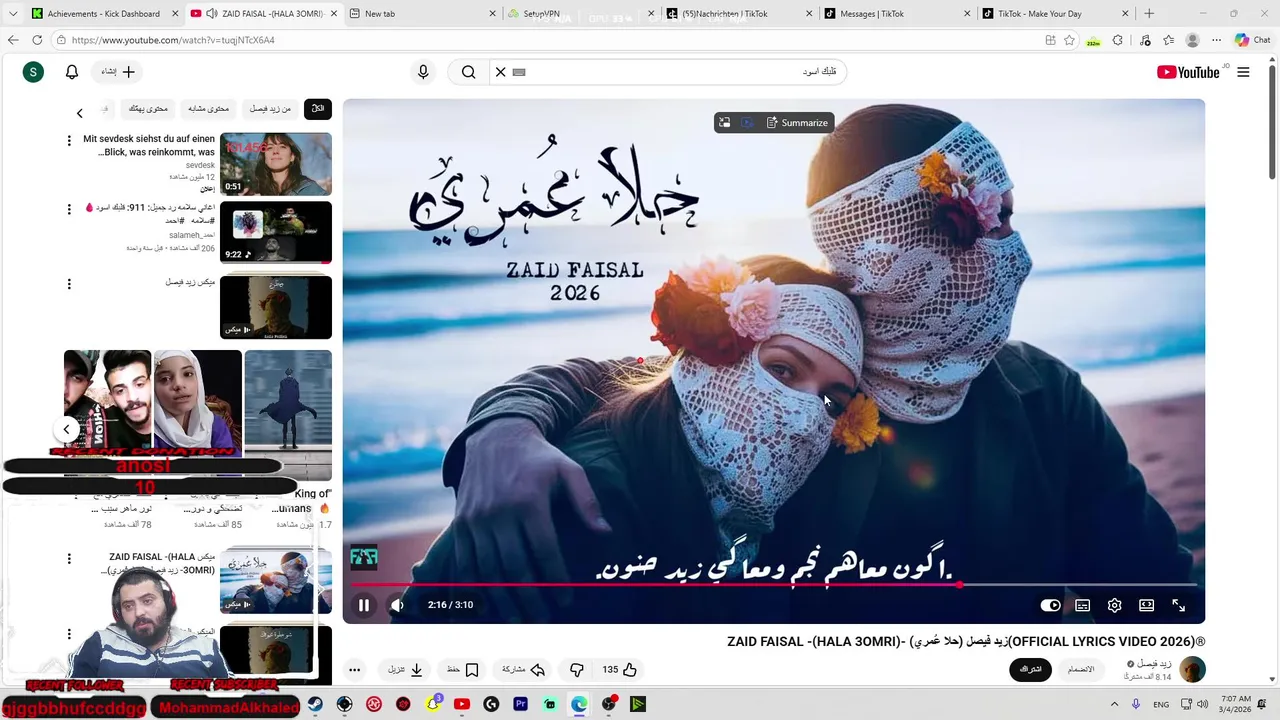Start voice search with microphone

pyautogui.click(x=423, y=72)
